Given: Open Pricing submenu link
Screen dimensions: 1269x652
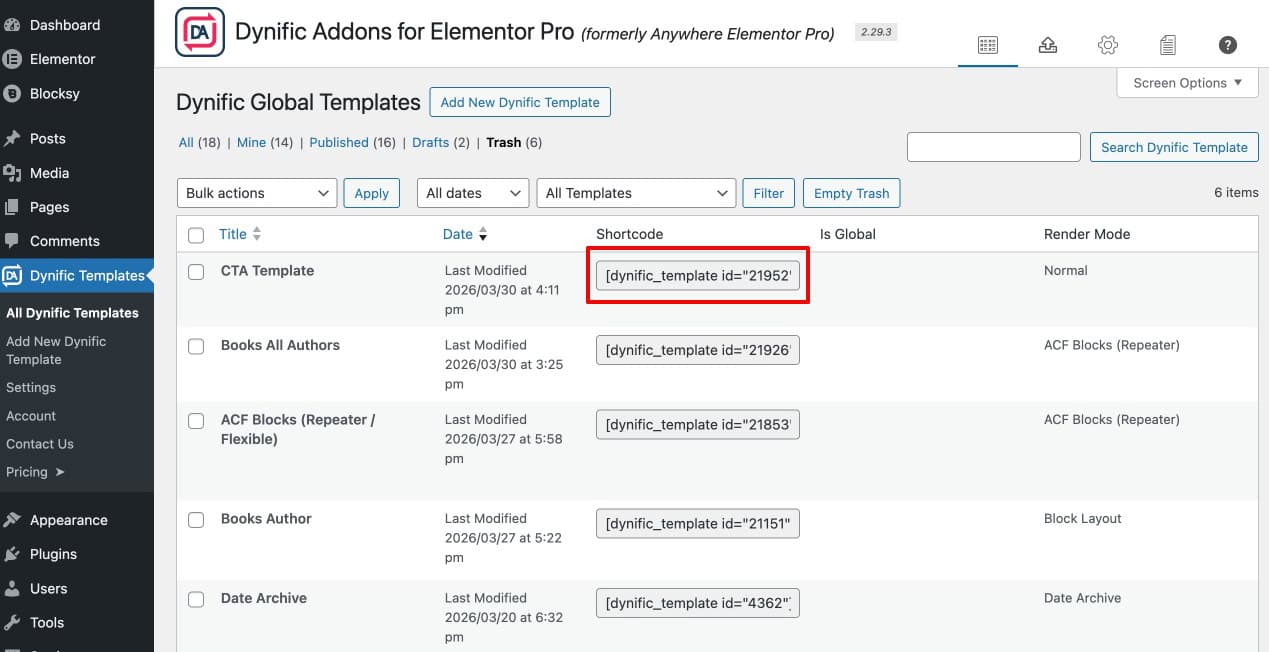Looking at the screenshot, I should [35, 472].
